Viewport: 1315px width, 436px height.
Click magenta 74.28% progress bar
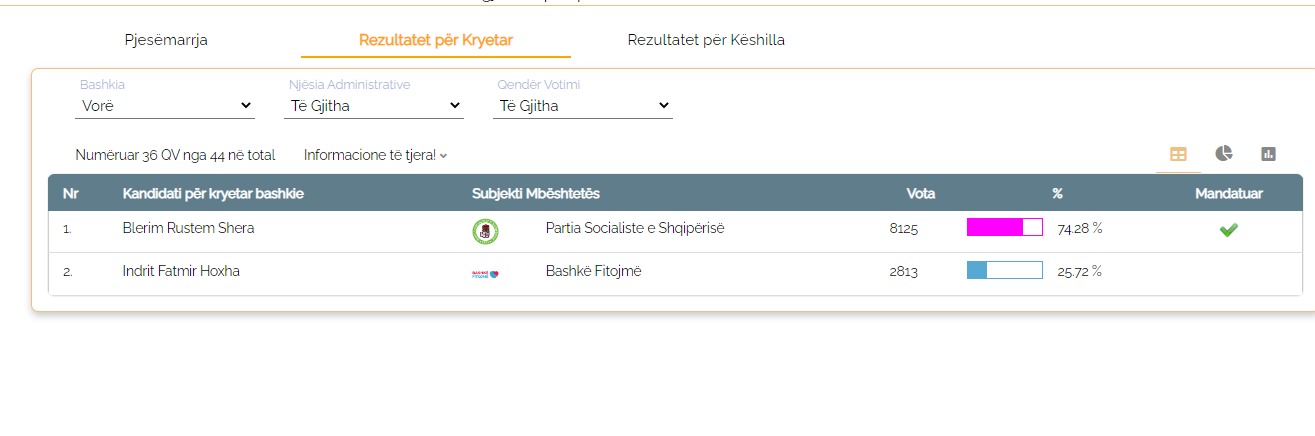(1004, 227)
